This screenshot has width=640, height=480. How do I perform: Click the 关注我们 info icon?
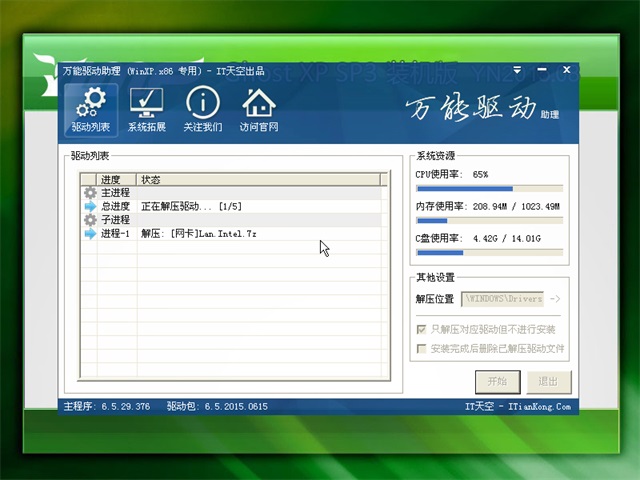[x=202, y=104]
